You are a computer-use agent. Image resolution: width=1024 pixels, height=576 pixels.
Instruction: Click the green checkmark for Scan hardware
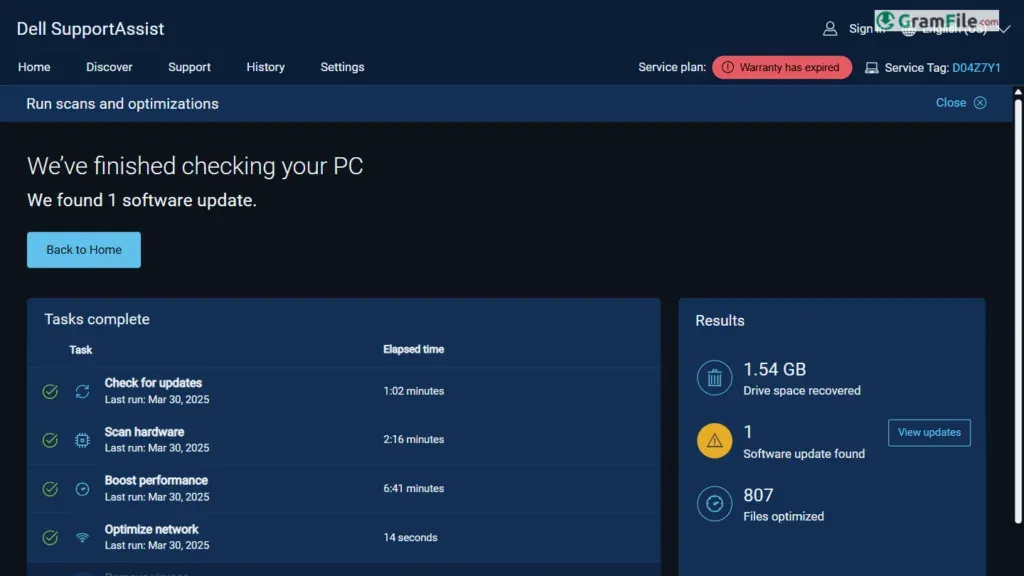(x=50, y=440)
